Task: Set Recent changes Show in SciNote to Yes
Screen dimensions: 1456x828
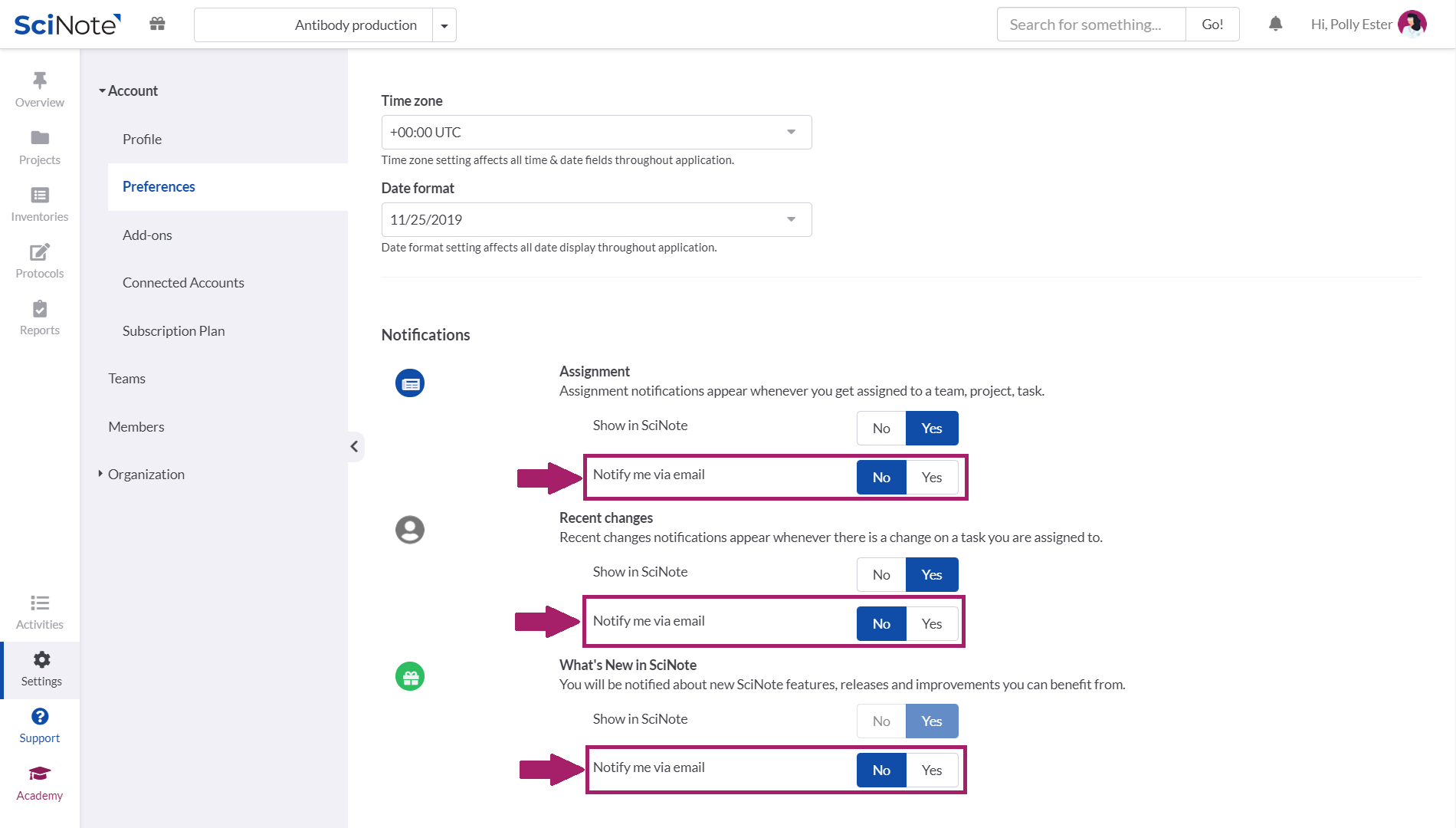Action: 932,574
